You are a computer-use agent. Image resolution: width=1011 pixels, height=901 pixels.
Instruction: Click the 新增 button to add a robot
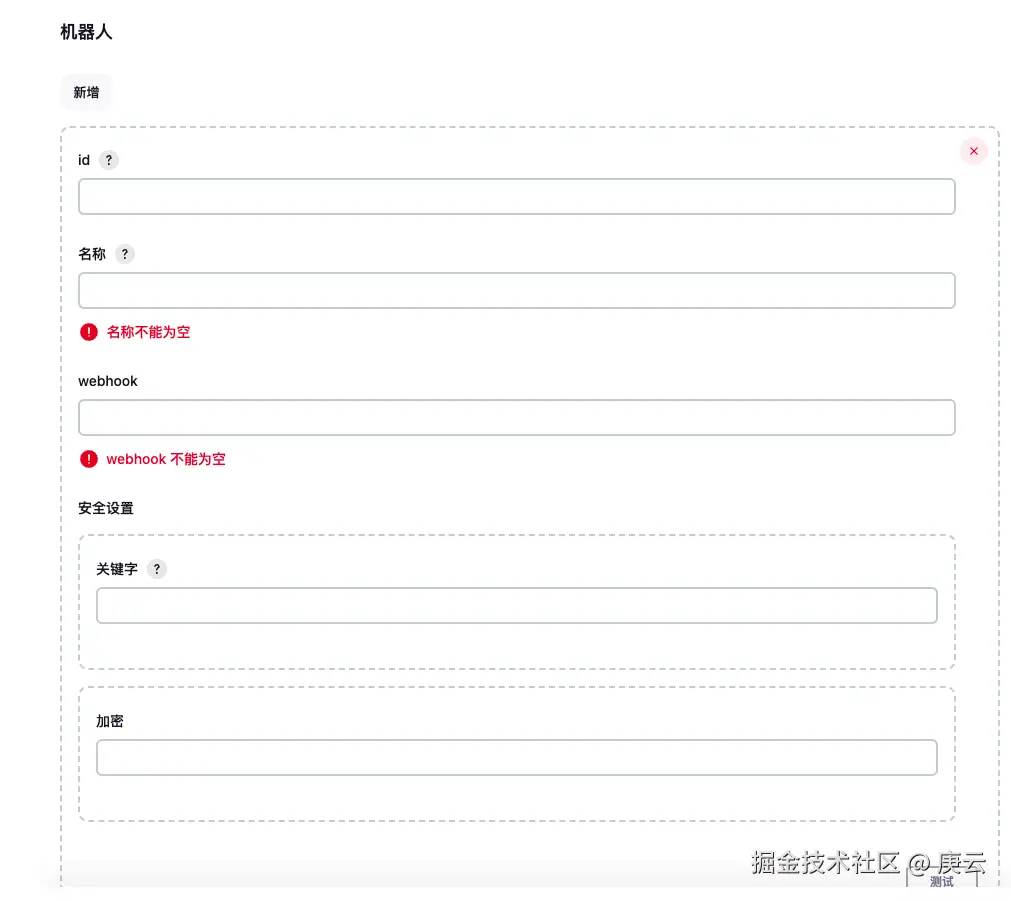click(86, 93)
